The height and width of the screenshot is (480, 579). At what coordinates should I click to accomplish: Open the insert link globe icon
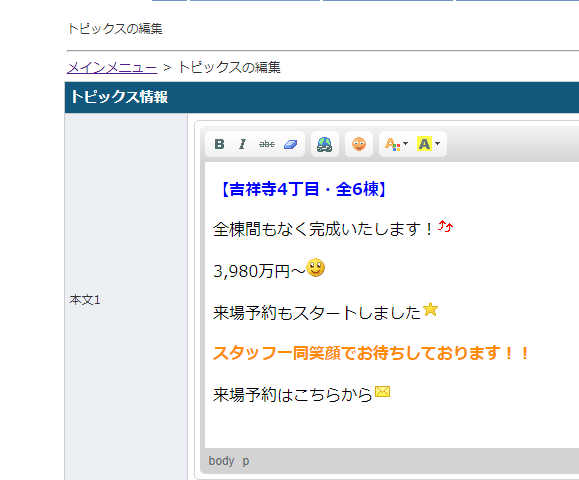(x=325, y=144)
